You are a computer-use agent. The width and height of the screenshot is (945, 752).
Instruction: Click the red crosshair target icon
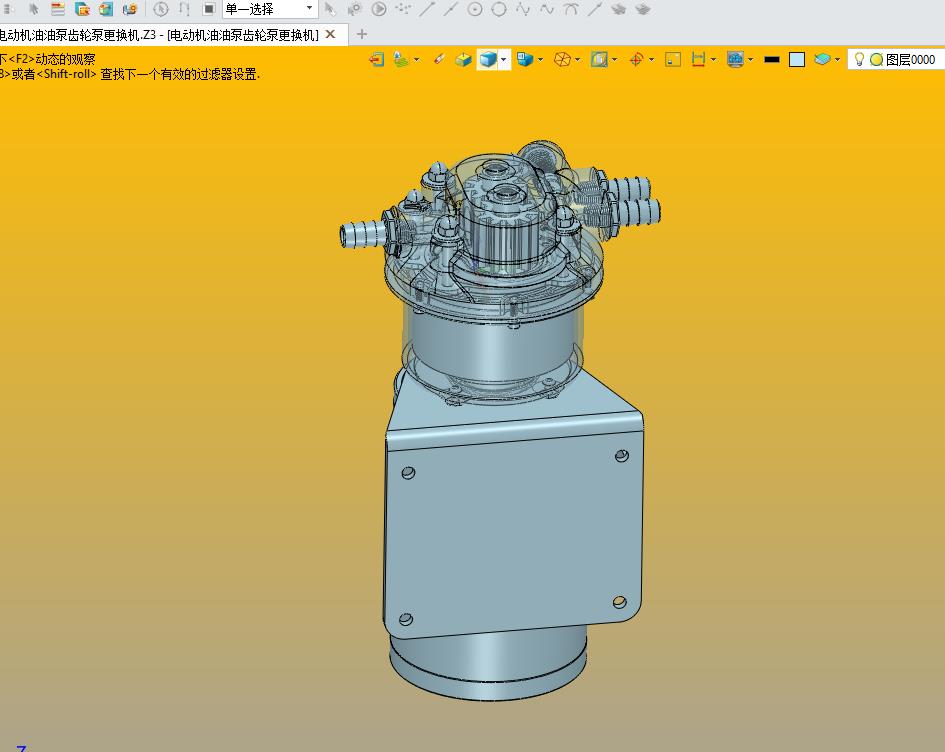636,59
